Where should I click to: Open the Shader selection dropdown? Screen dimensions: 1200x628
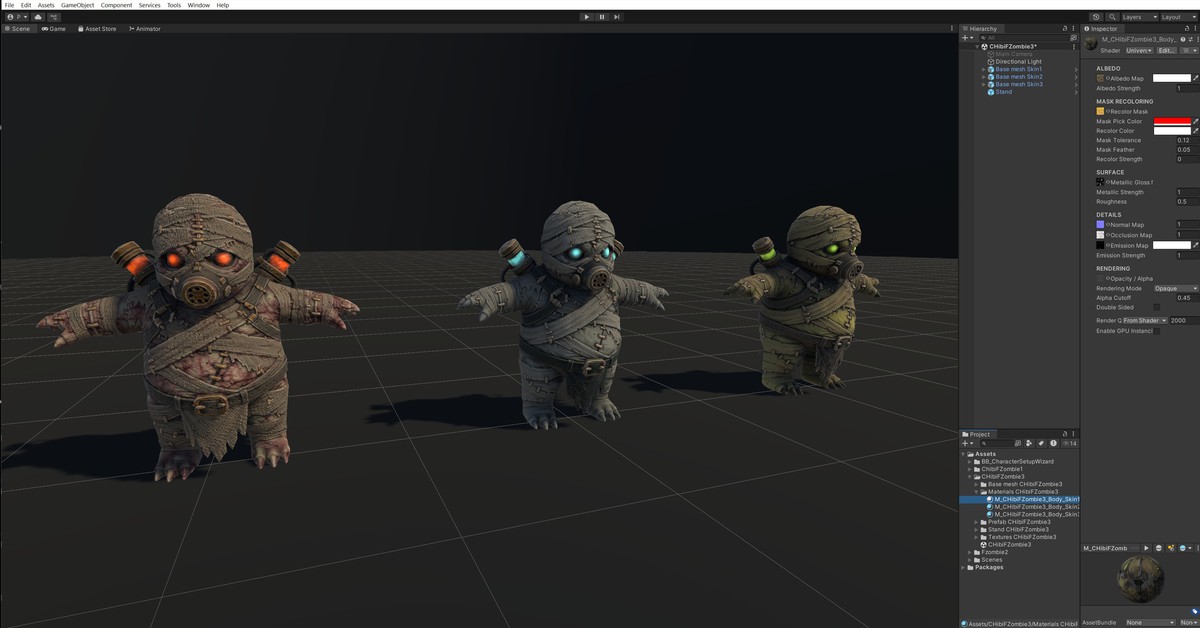pyautogui.click(x=1139, y=51)
